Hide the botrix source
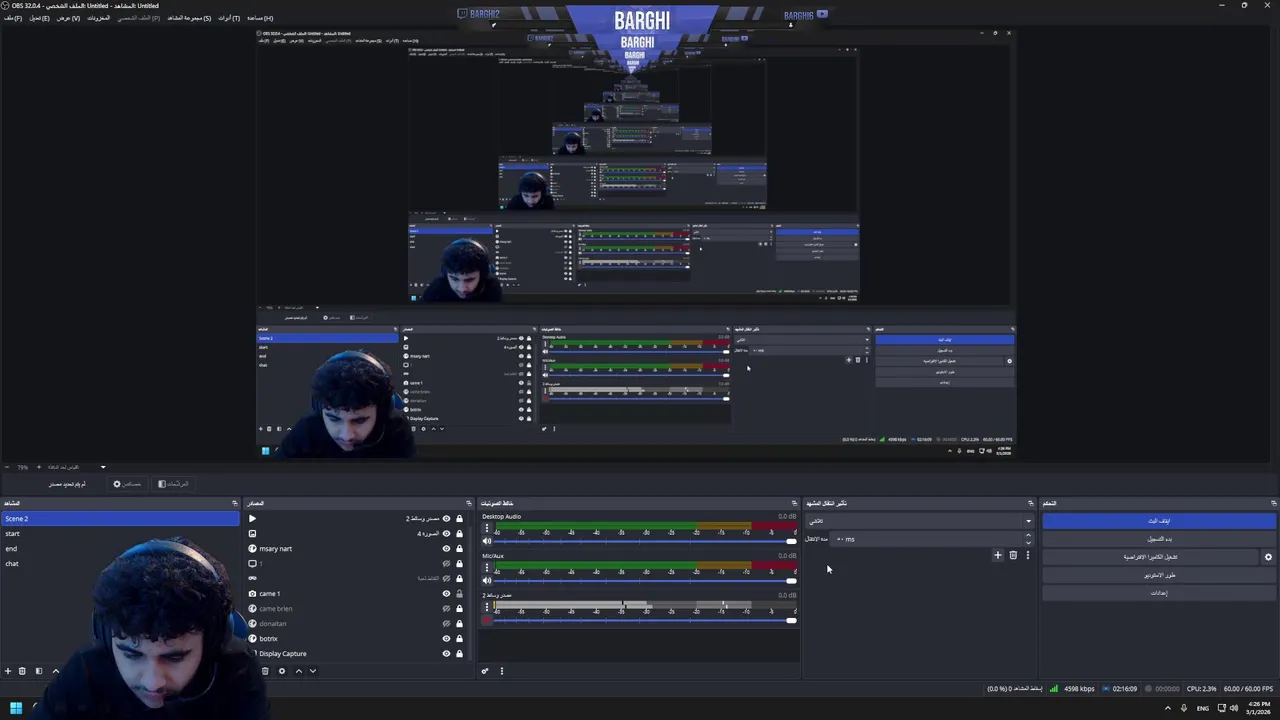The image size is (1280, 720). (x=446, y=638)
